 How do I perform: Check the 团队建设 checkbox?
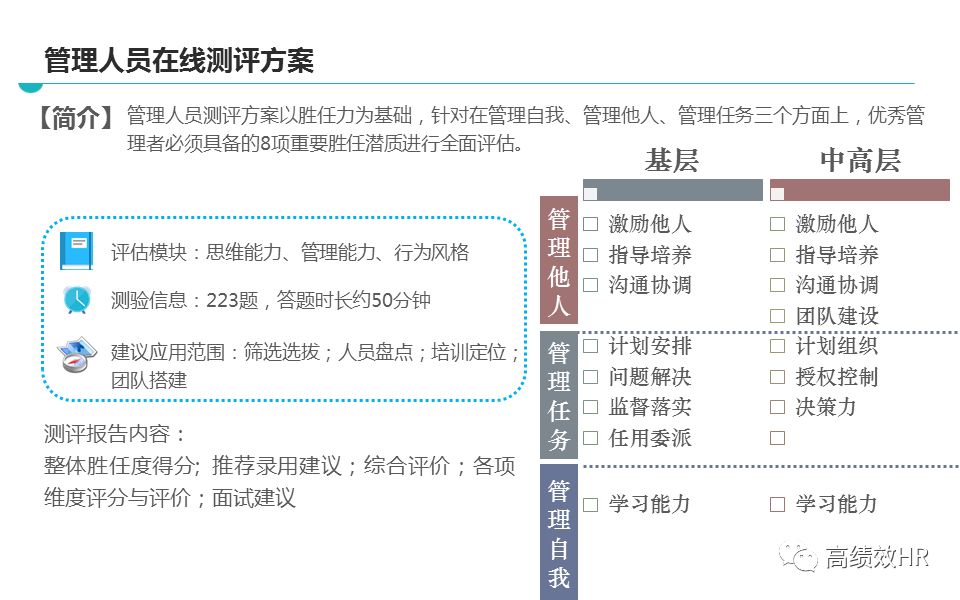click(x=778, y=316)
